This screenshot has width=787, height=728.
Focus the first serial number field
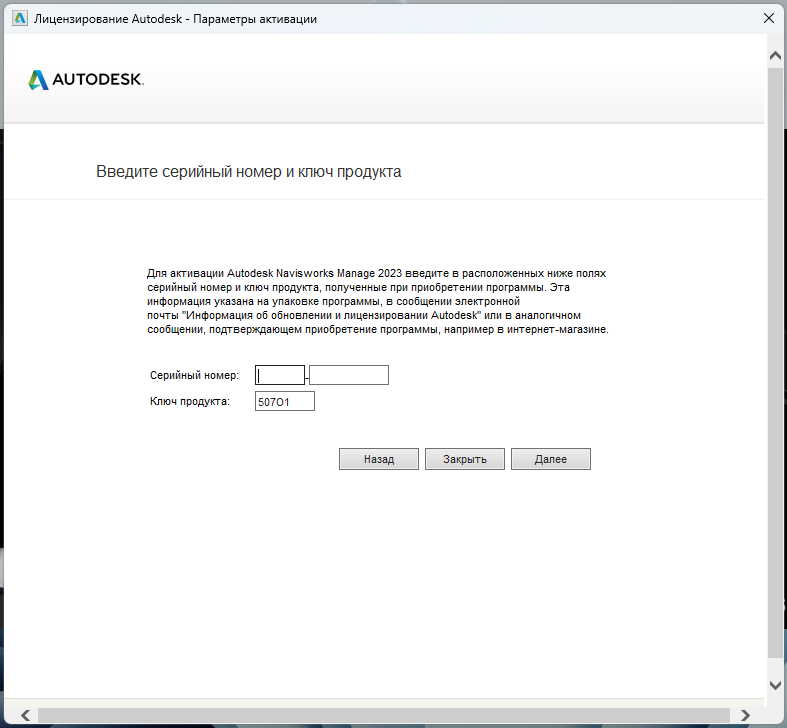280,375
